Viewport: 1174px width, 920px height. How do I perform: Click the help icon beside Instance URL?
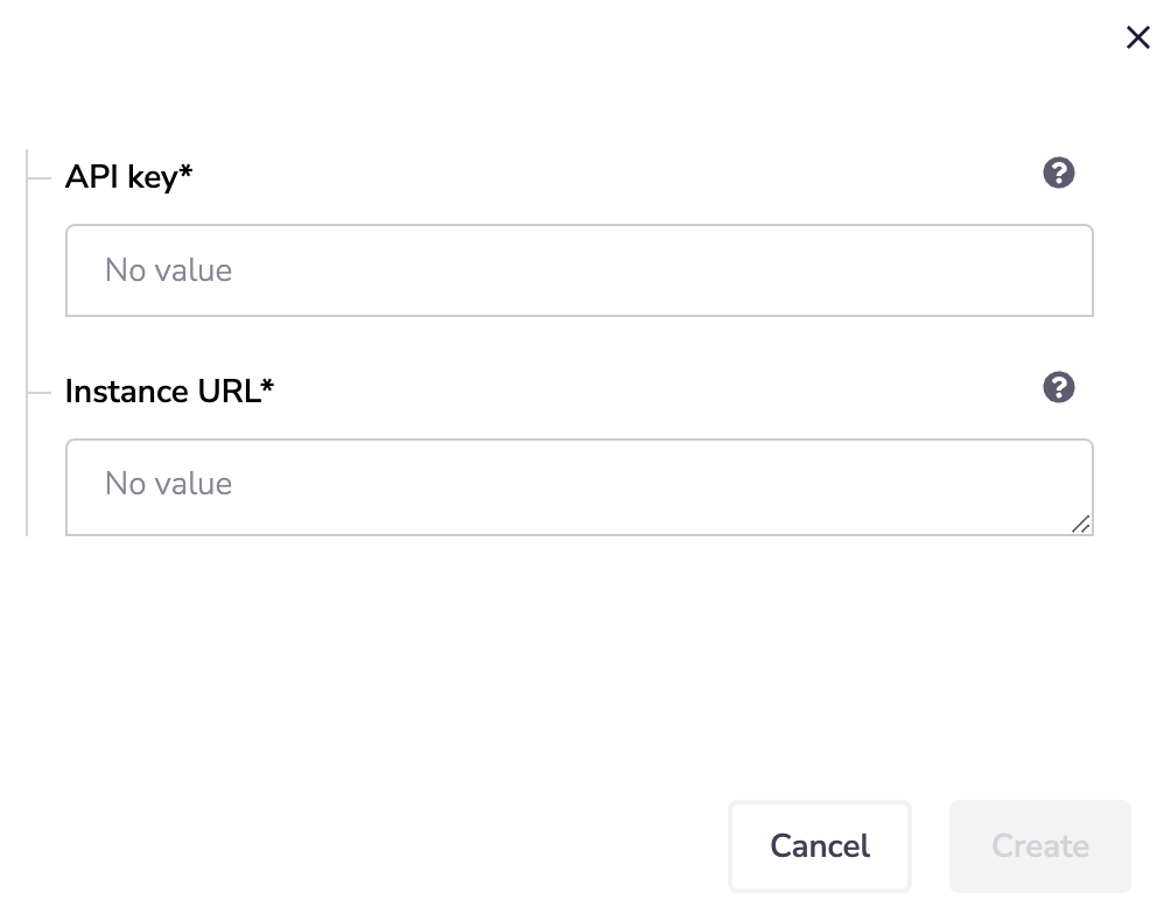[1058, 387]
